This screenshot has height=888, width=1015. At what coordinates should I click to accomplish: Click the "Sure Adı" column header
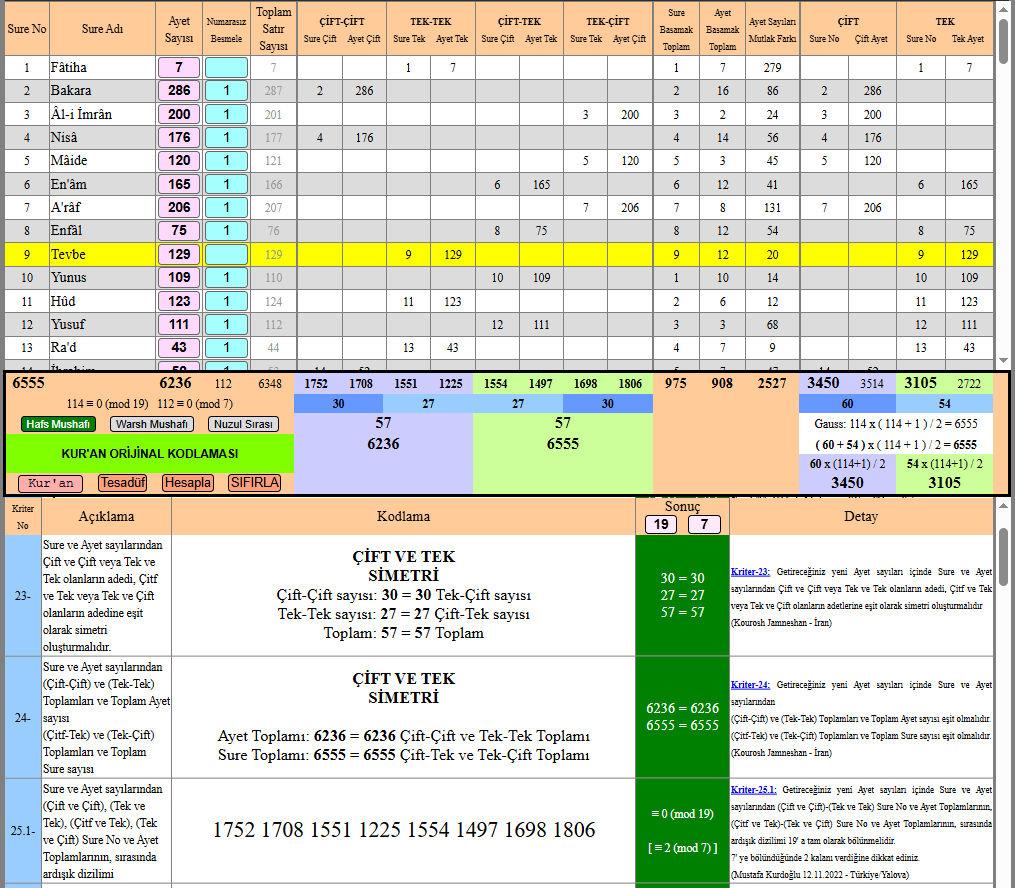tap(102, 28)
